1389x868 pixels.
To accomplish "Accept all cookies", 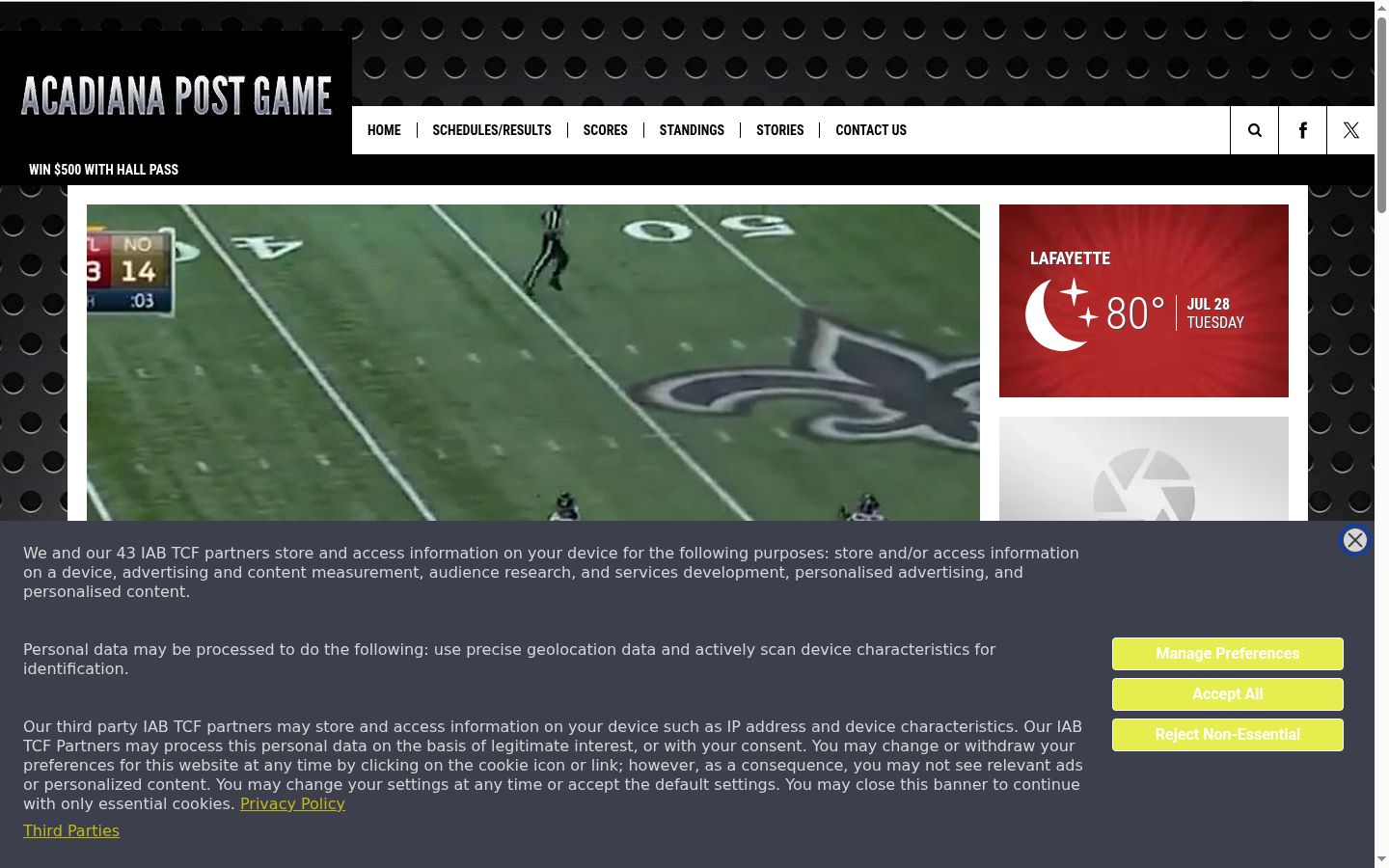I will coord(1228,694).
